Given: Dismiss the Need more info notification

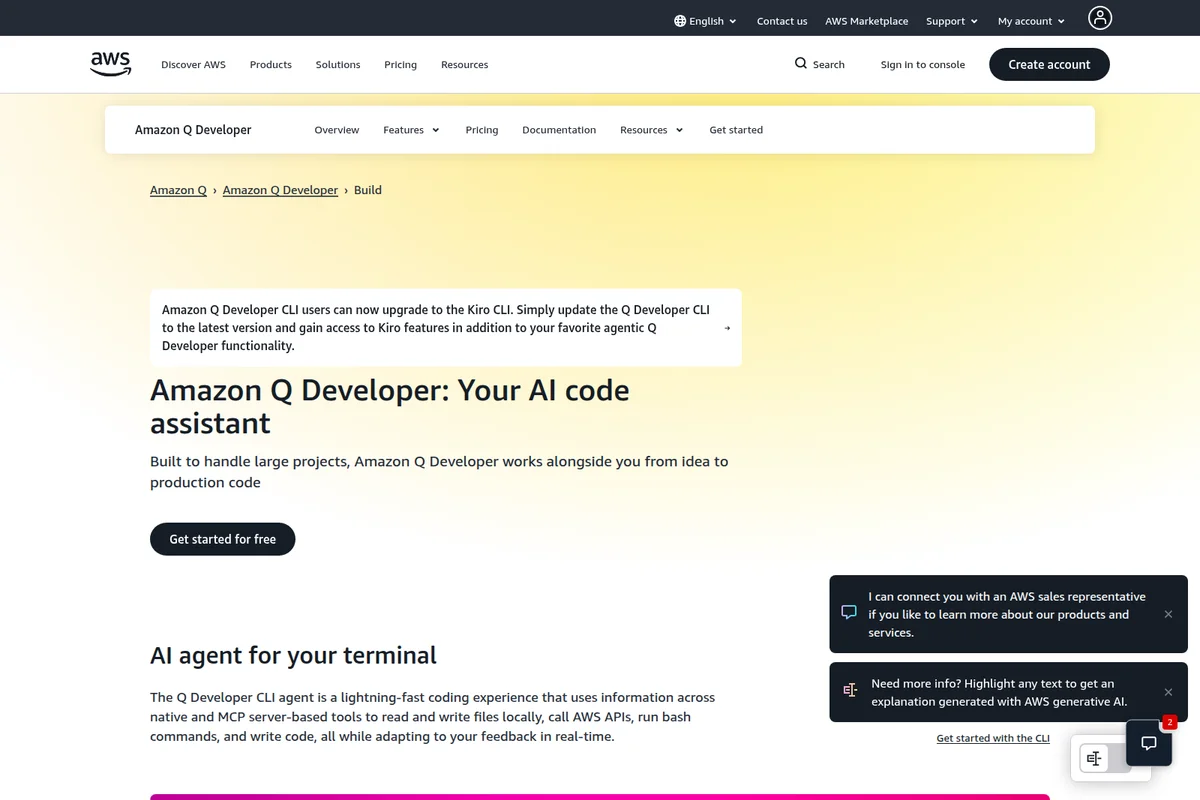Looking at the screenshot, I should pos(1168,692).
